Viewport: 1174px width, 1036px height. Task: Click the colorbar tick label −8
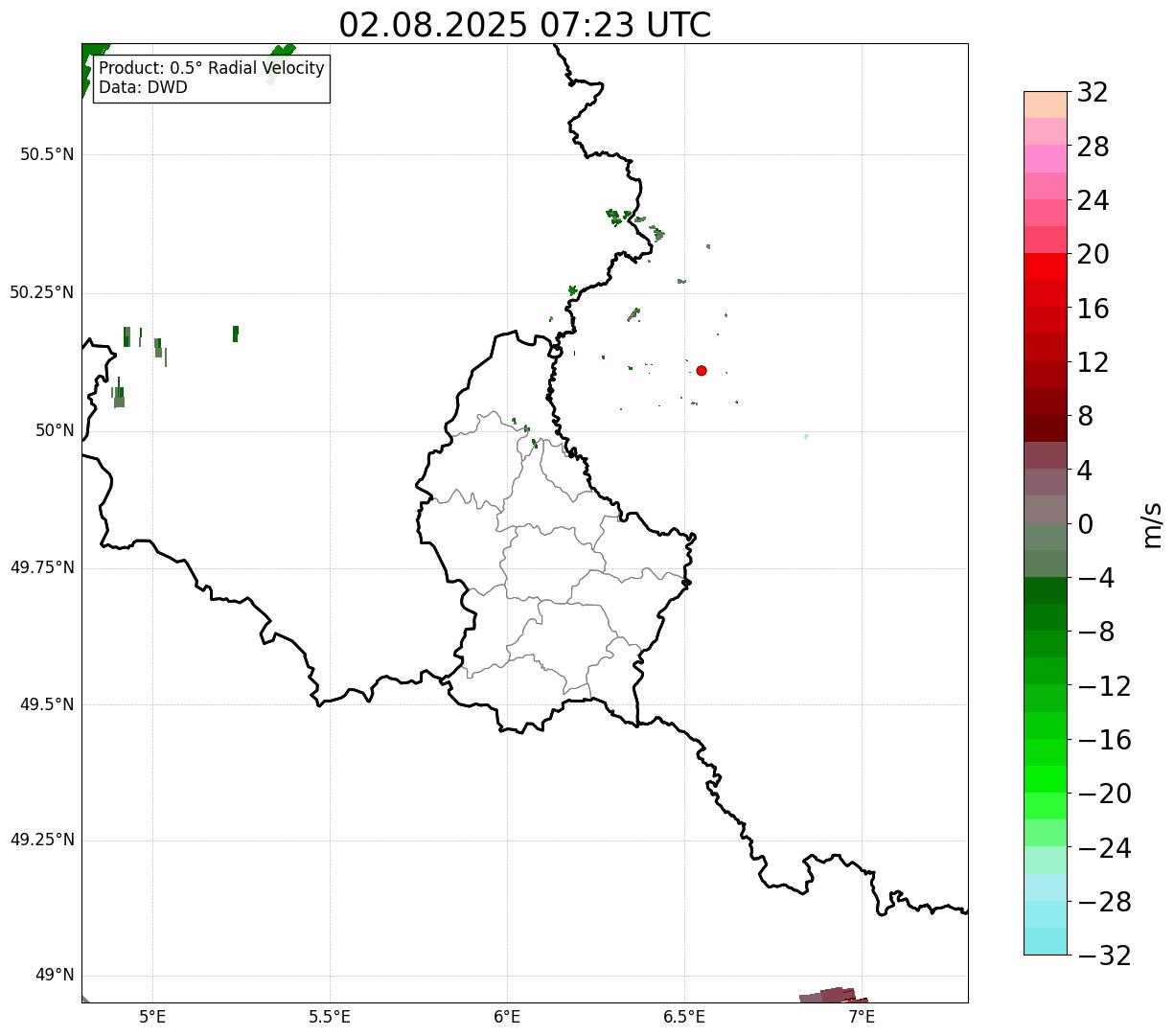click(x=1096, y=633)
